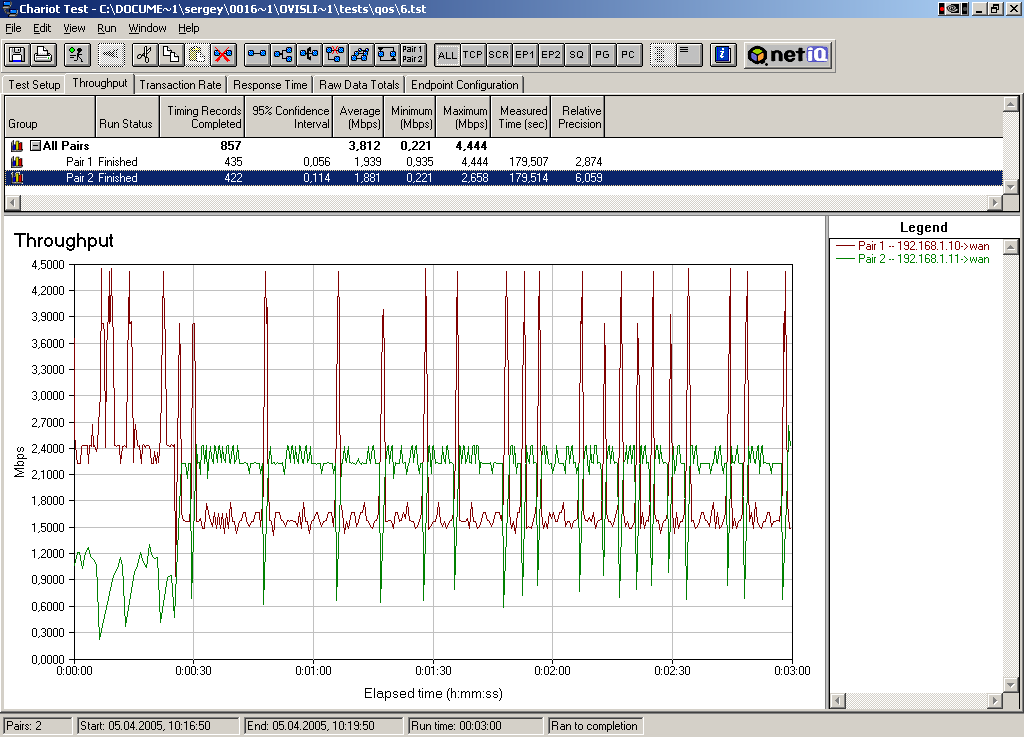Viewport: 1024px width, 737px height.
Task: Click the Print icon in the toolbar
Action: [x=43, y=55]
